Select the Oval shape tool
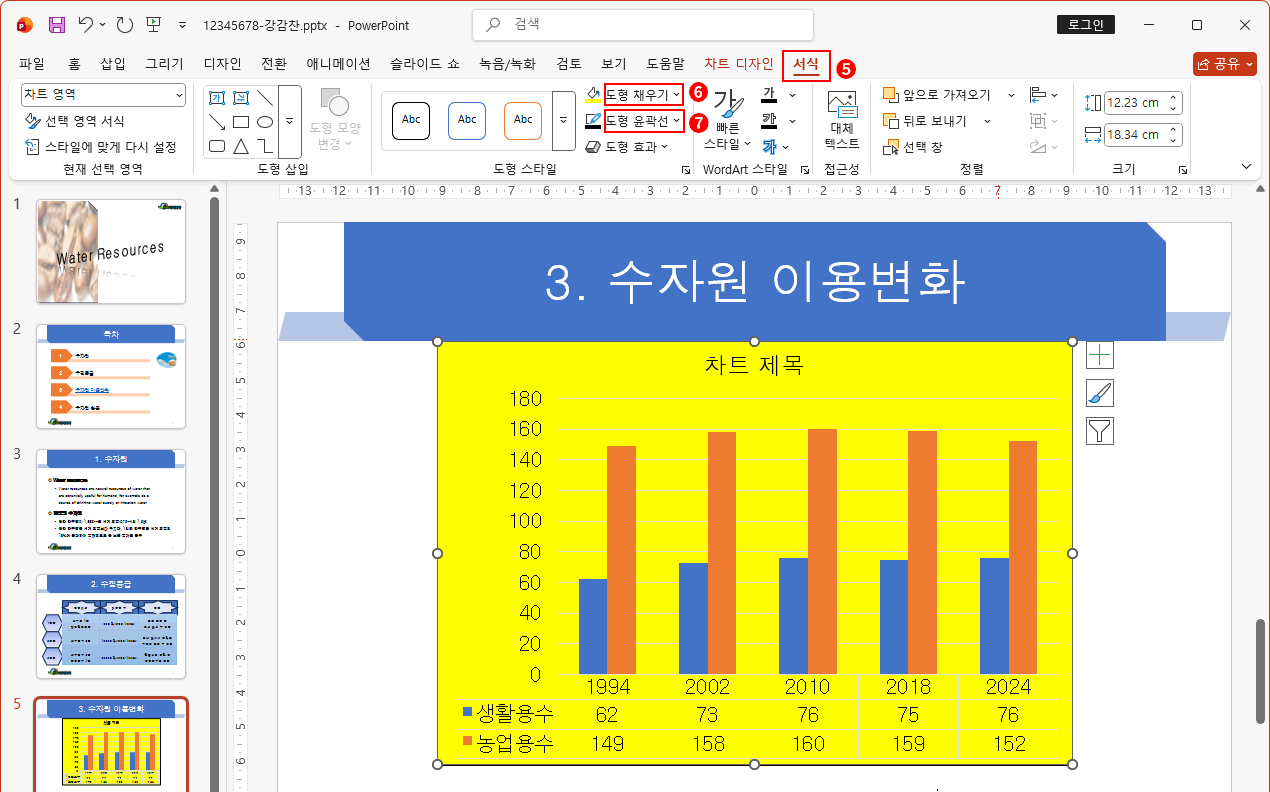The width and height of the screenshot is (1270, 792). coord(265,121)
